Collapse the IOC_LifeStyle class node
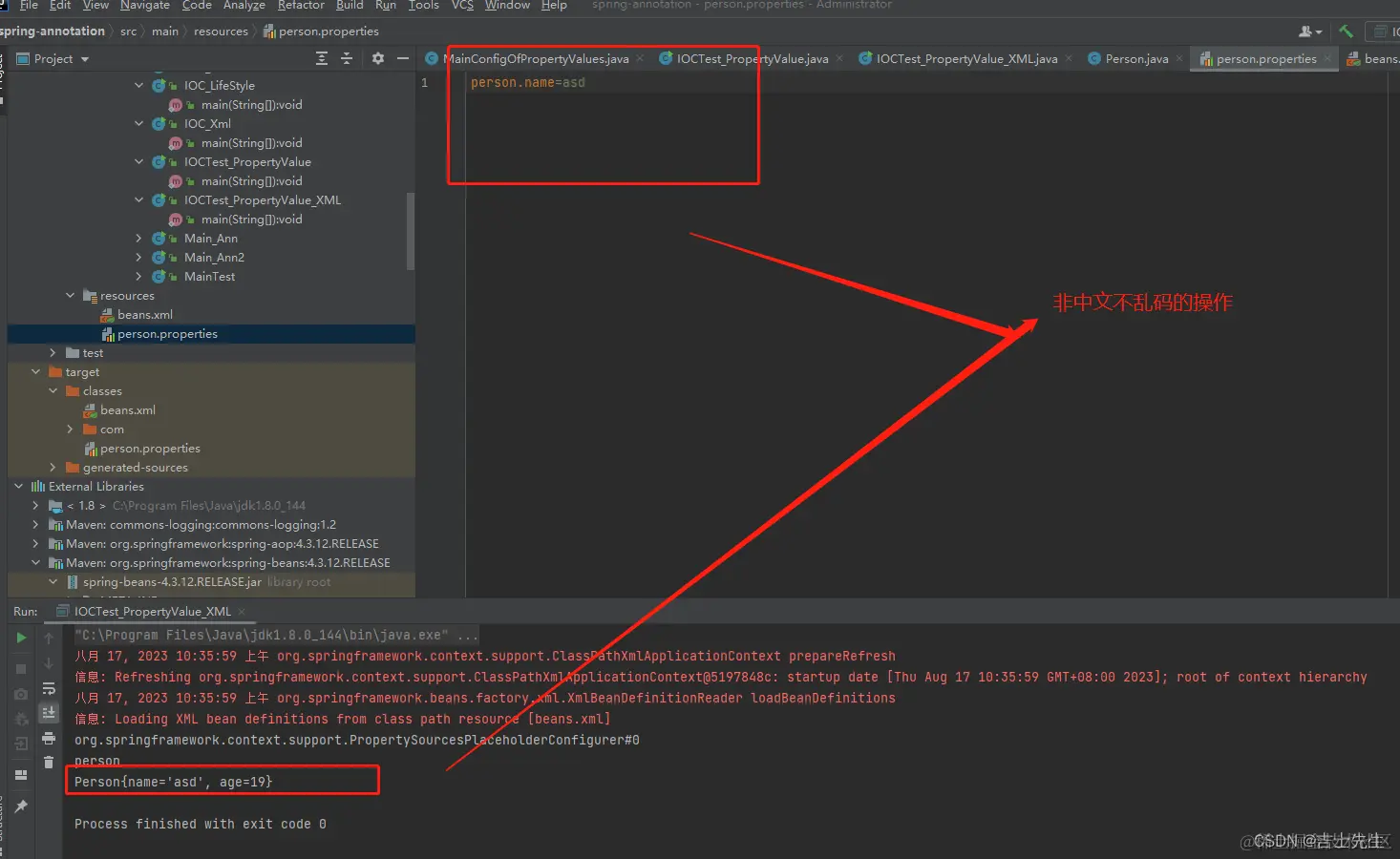Viewport: 1400px width, 859px height. tap(138, 86)
